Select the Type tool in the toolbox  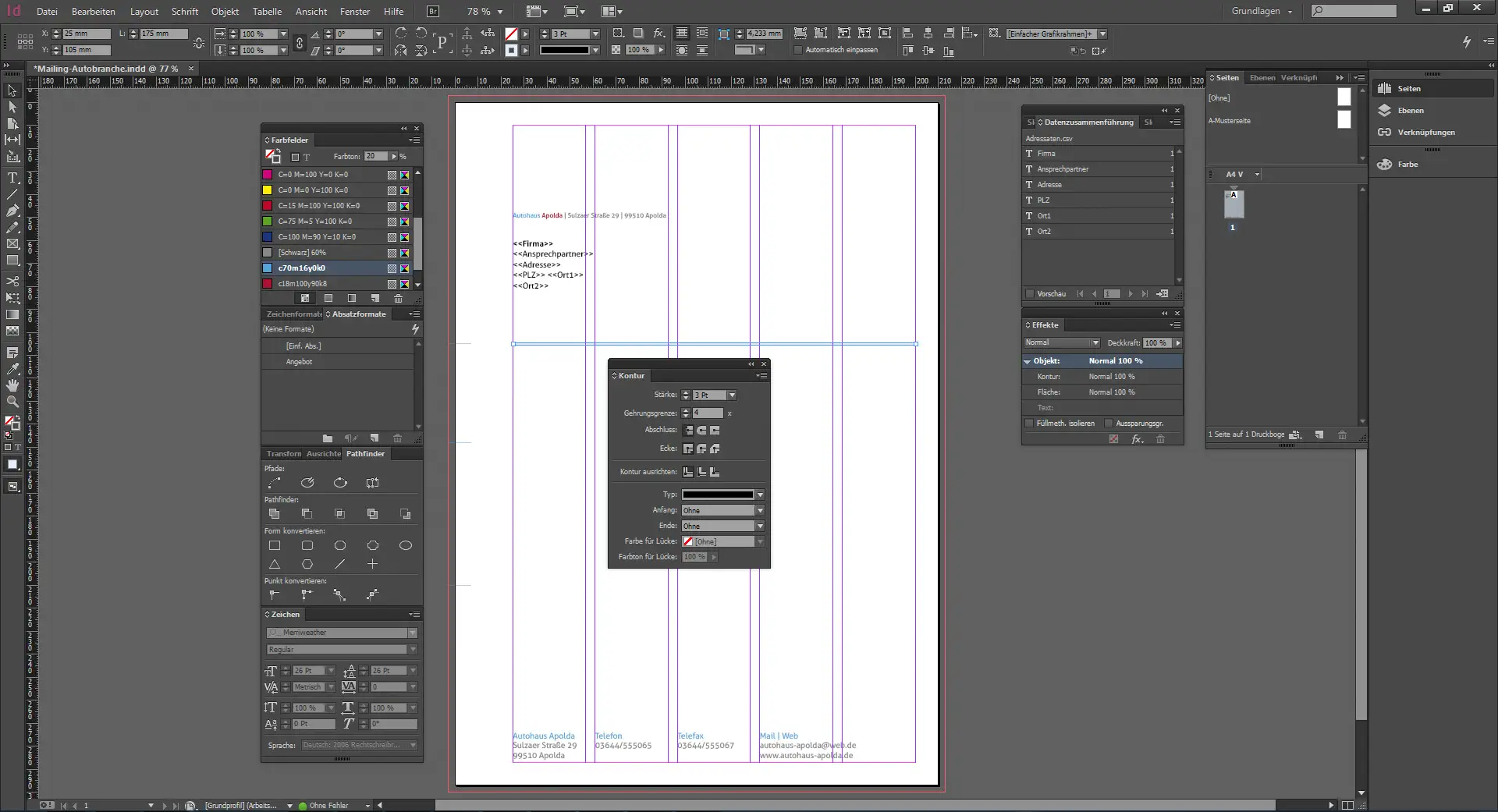[12, 179]
